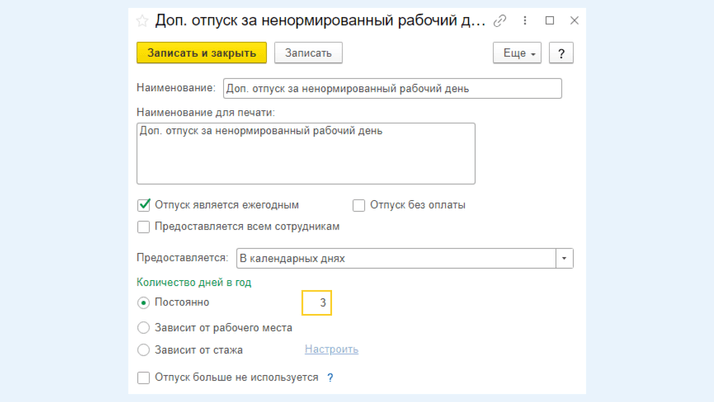The height and width of the screenshot is (402, 714).
Task: Toggle 'Отпуск является ежегодным' checkbox
Action: 144,205
